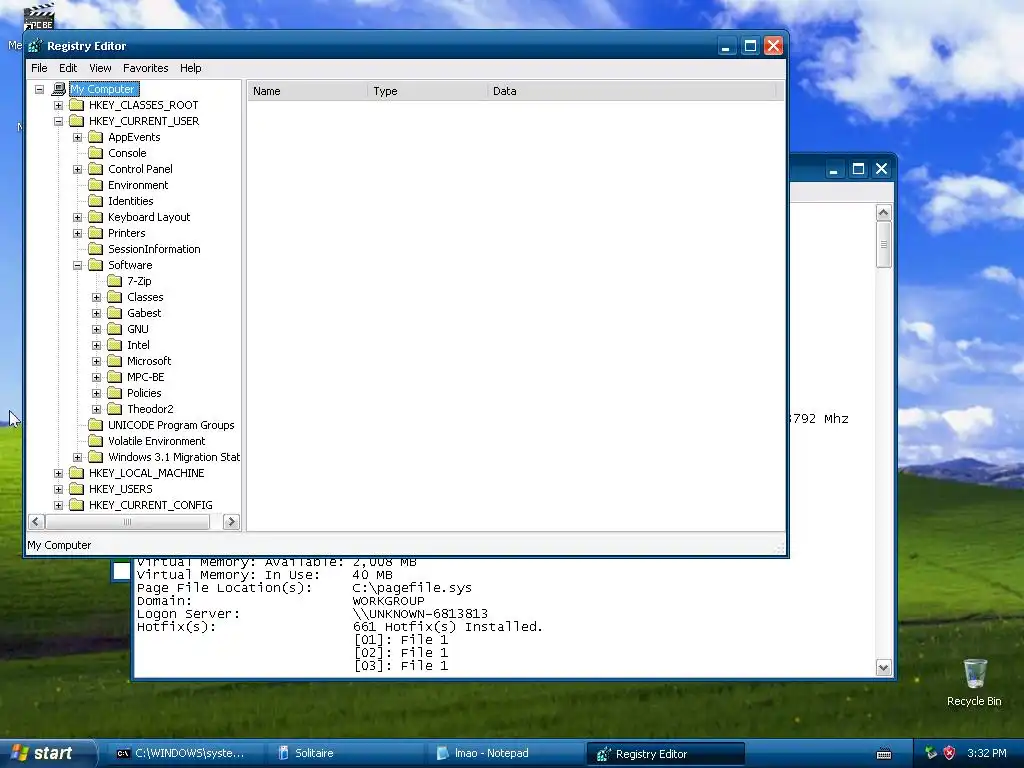1024x768 pixels.
Task: Expand the Microsoft key
Action: click(x=96, y=361)
